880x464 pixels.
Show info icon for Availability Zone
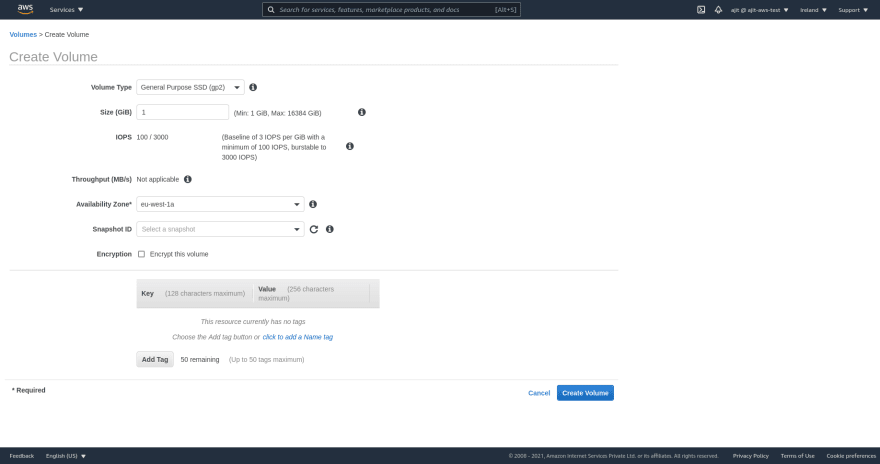[x=313, y=204]
